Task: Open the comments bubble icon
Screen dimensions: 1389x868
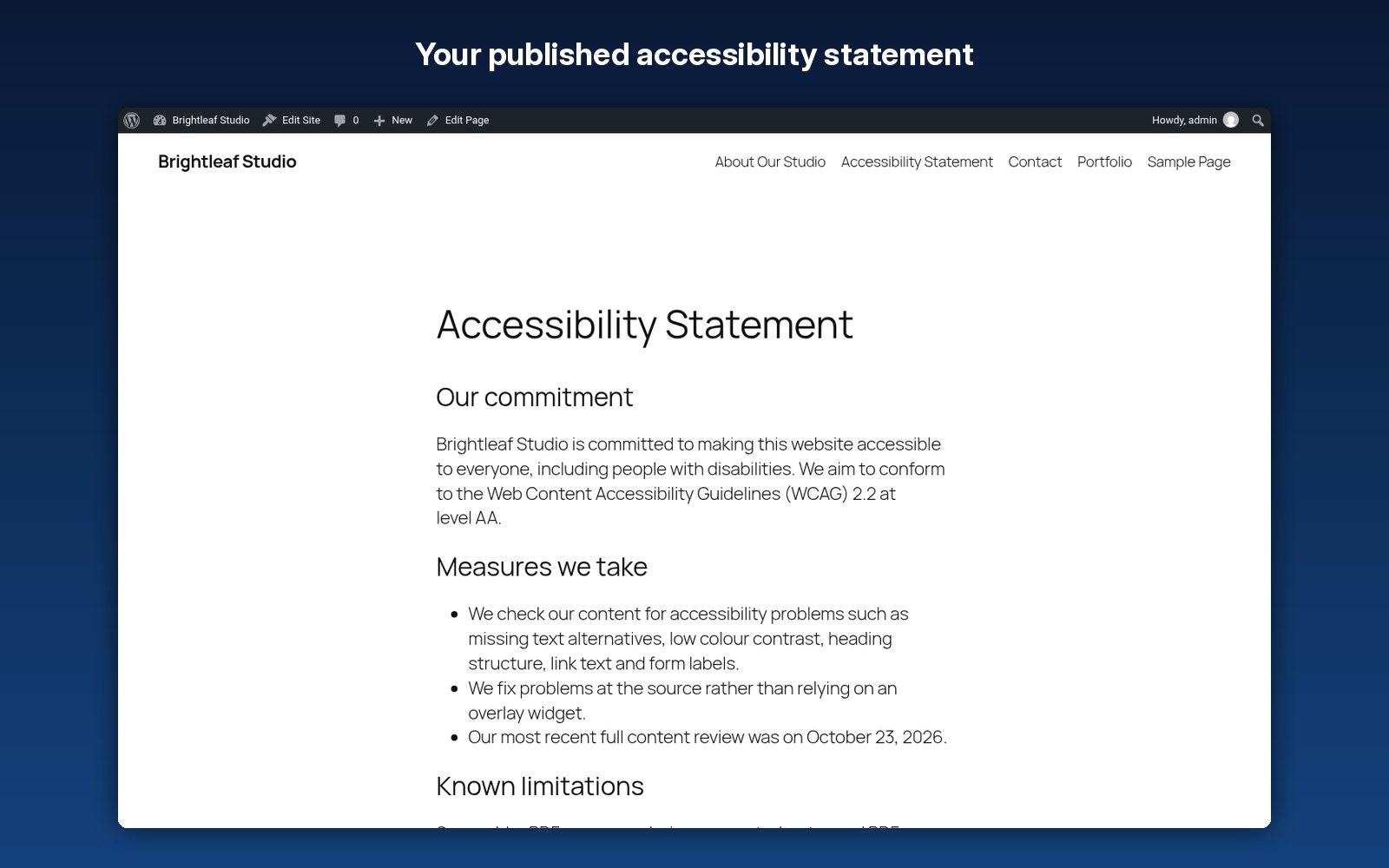Action: 339,121
